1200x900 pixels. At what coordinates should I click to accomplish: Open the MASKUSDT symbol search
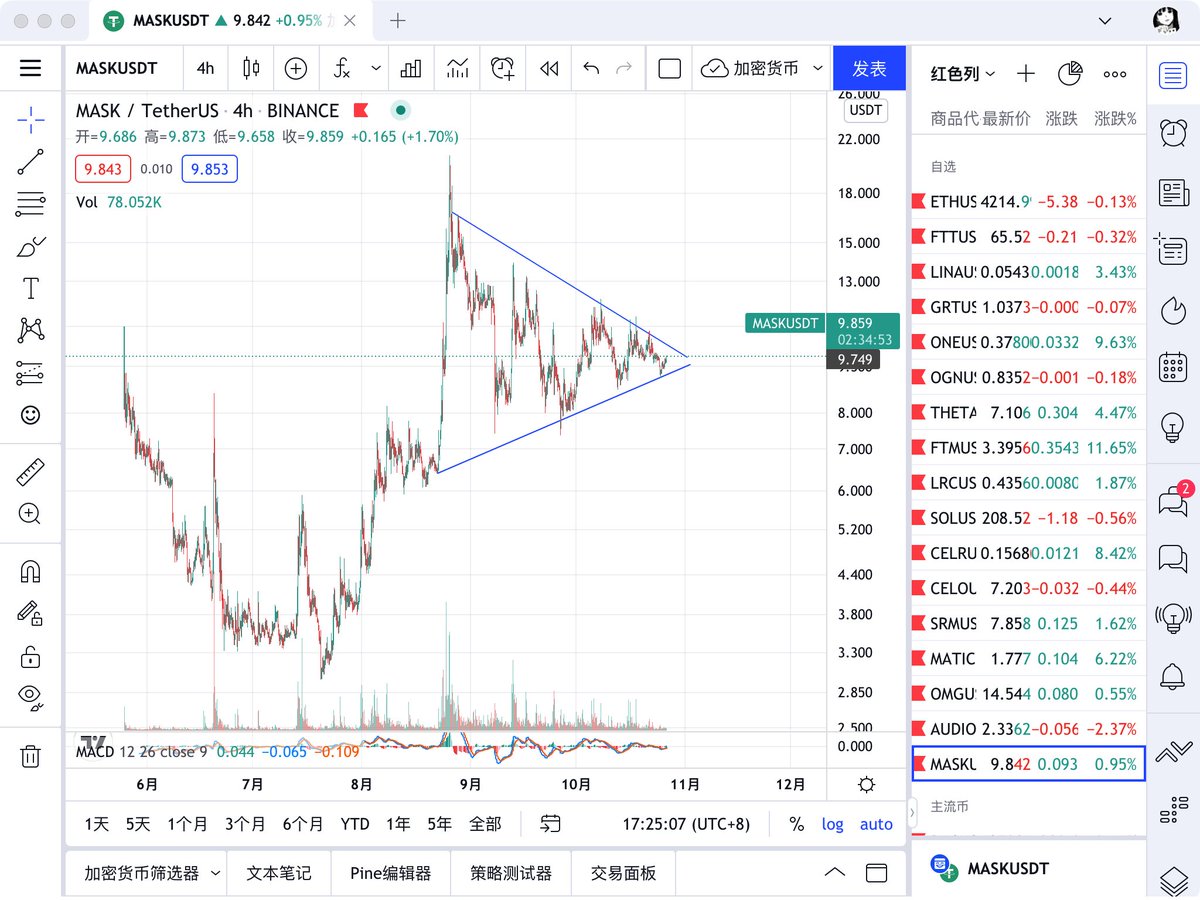[x=117, y=68]
